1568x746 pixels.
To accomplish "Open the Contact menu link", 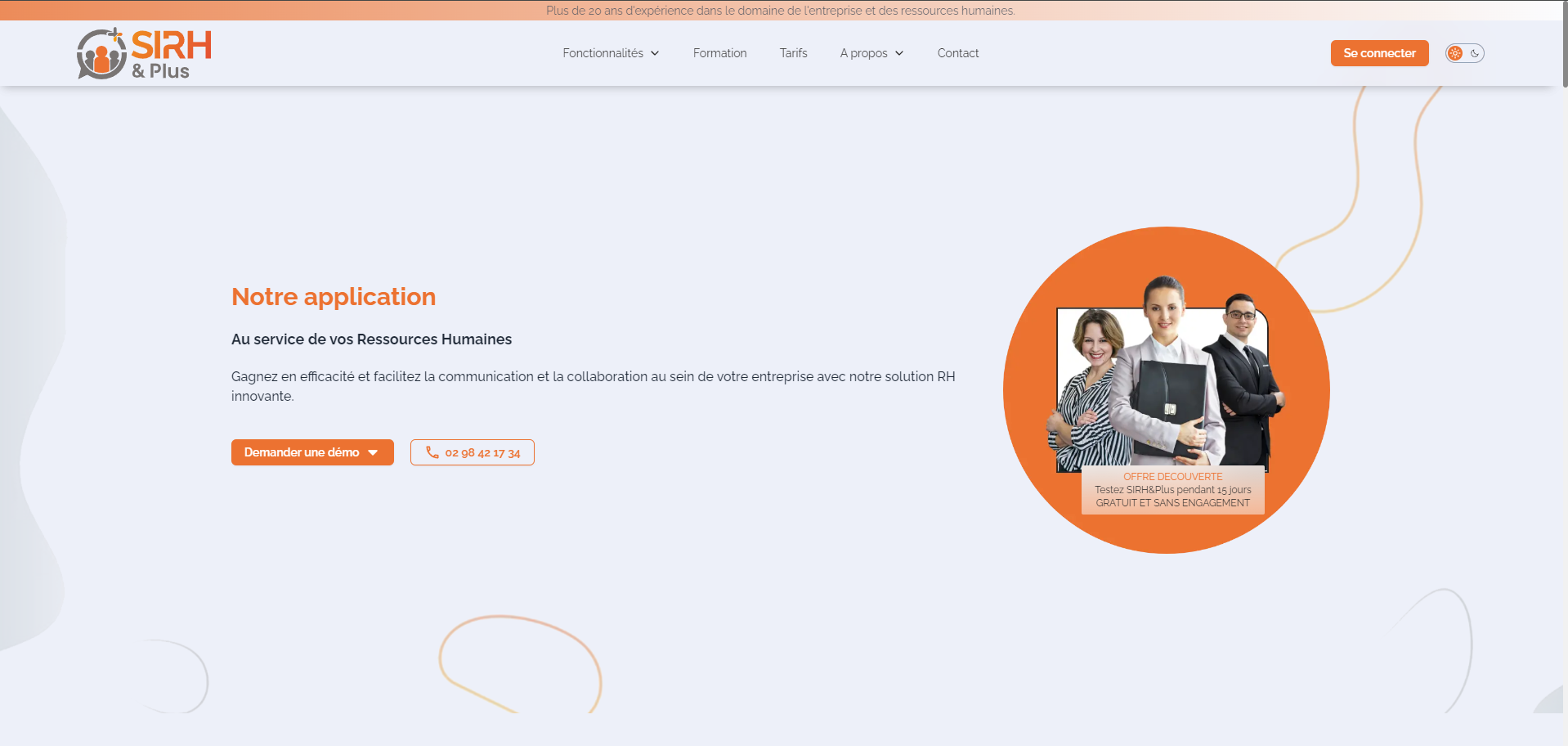I will tap(957, 53).
